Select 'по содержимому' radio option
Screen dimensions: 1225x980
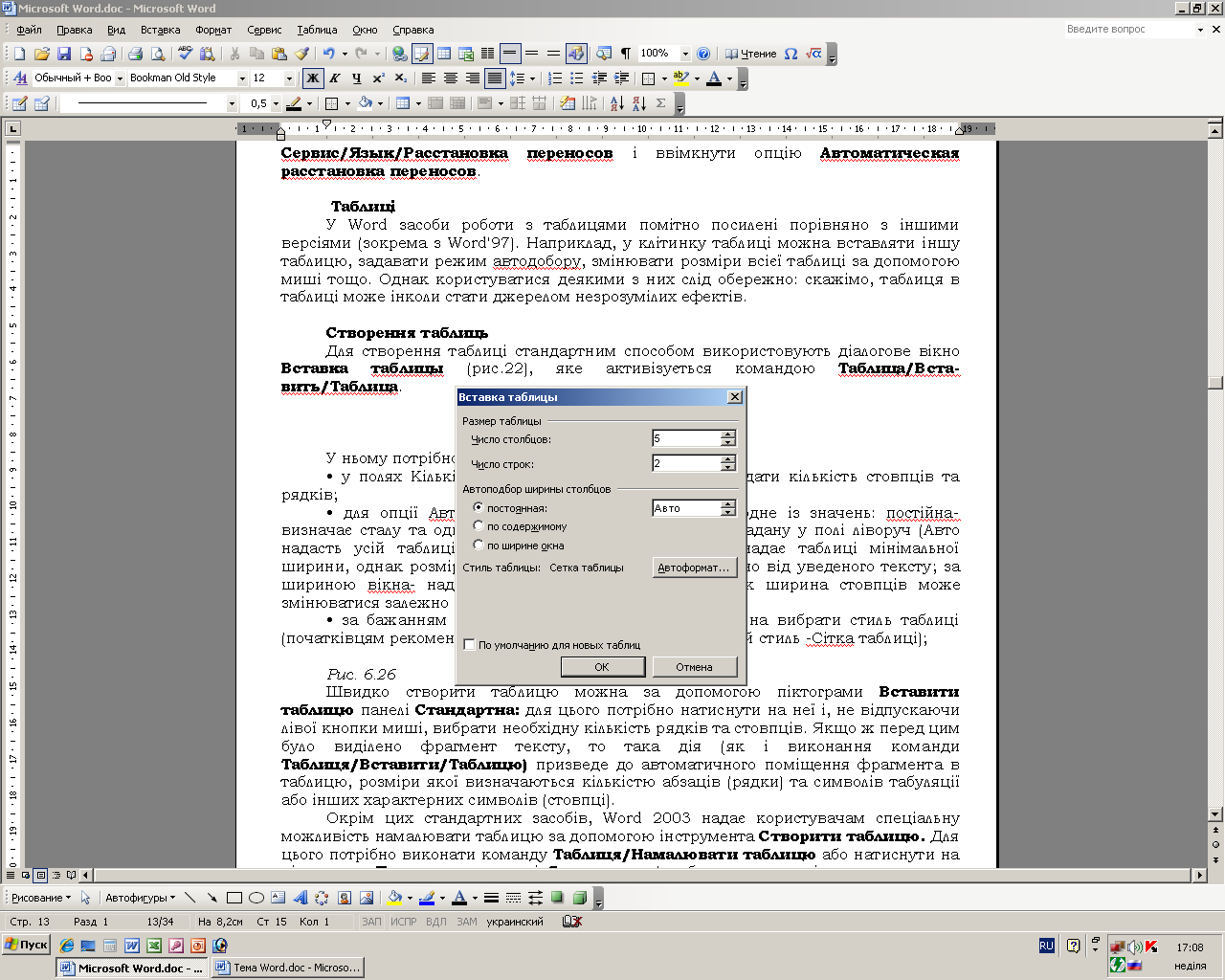(479, 526)
